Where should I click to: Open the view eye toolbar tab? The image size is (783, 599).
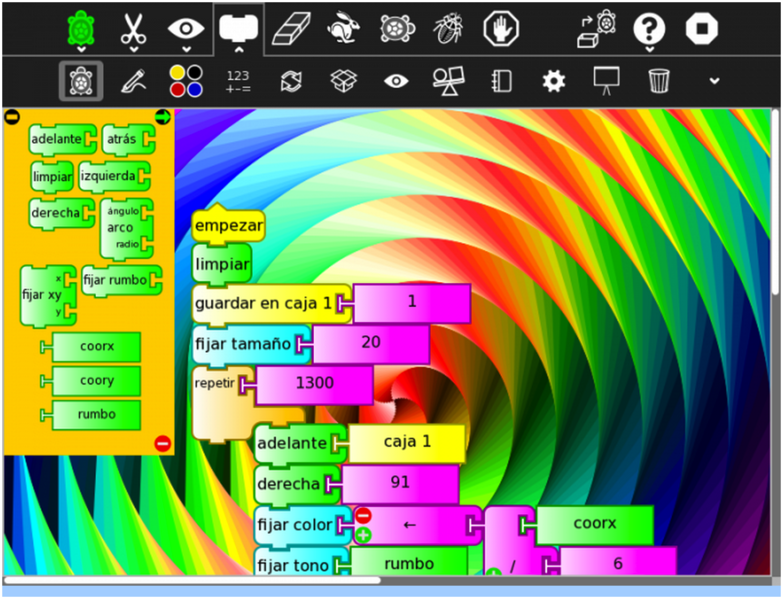tap(186, 28)
